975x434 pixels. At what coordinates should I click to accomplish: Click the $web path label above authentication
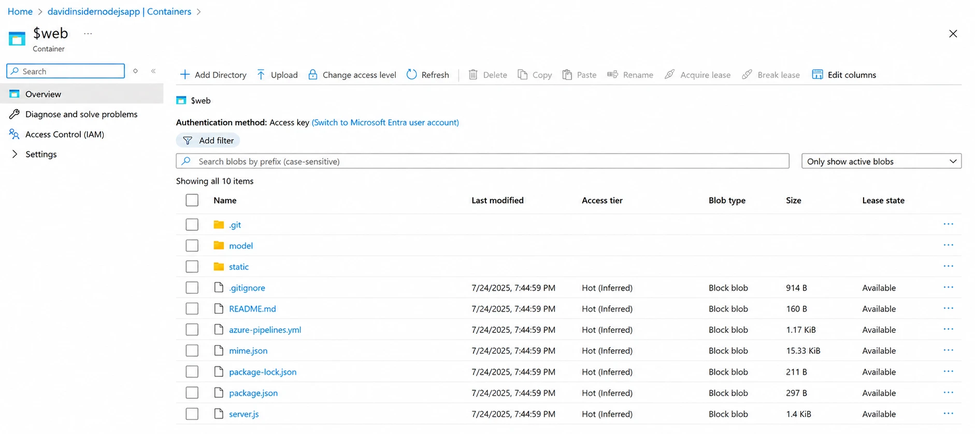199,100
